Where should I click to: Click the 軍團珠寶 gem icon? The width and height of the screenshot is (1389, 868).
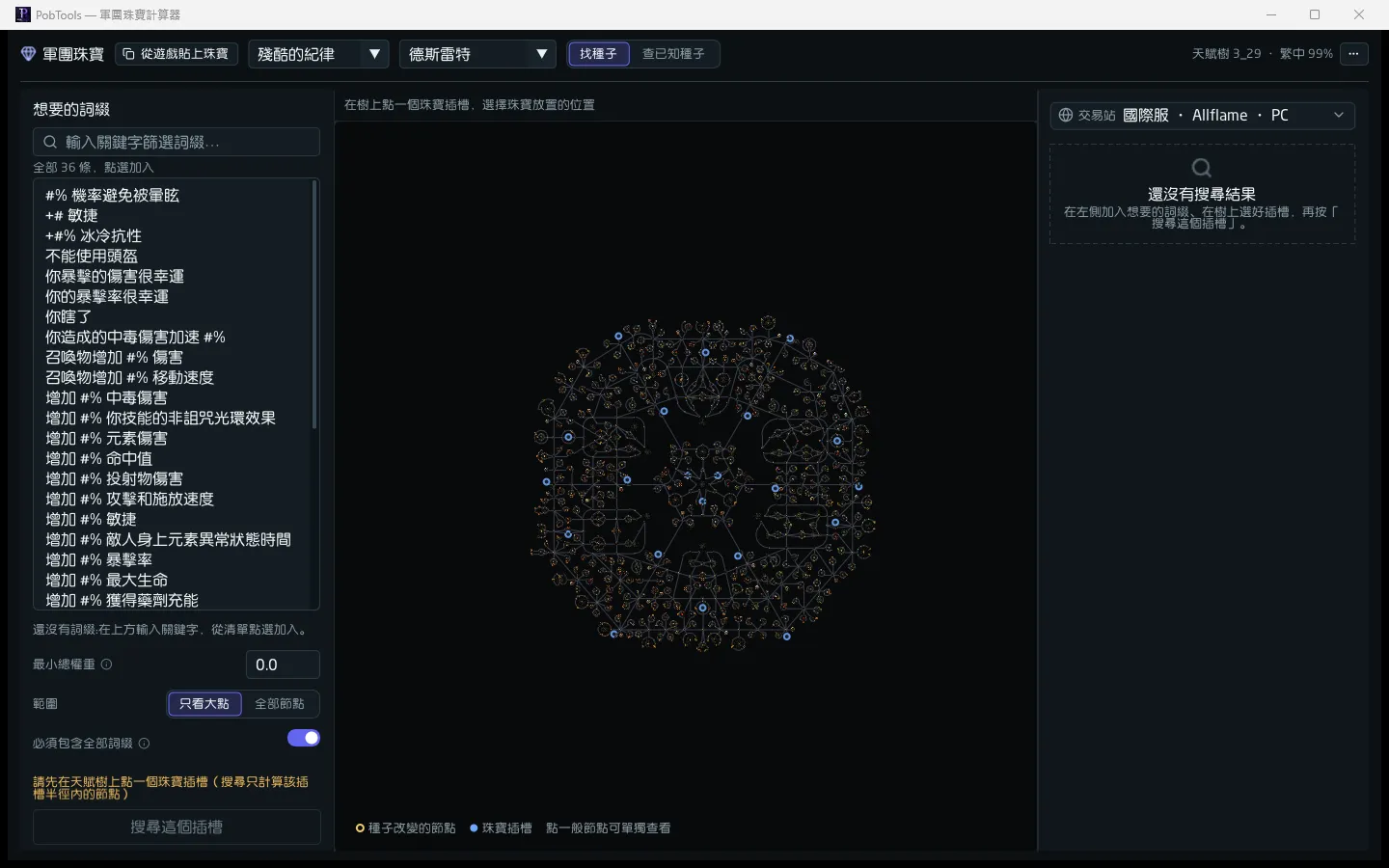(x=28, y=54)
